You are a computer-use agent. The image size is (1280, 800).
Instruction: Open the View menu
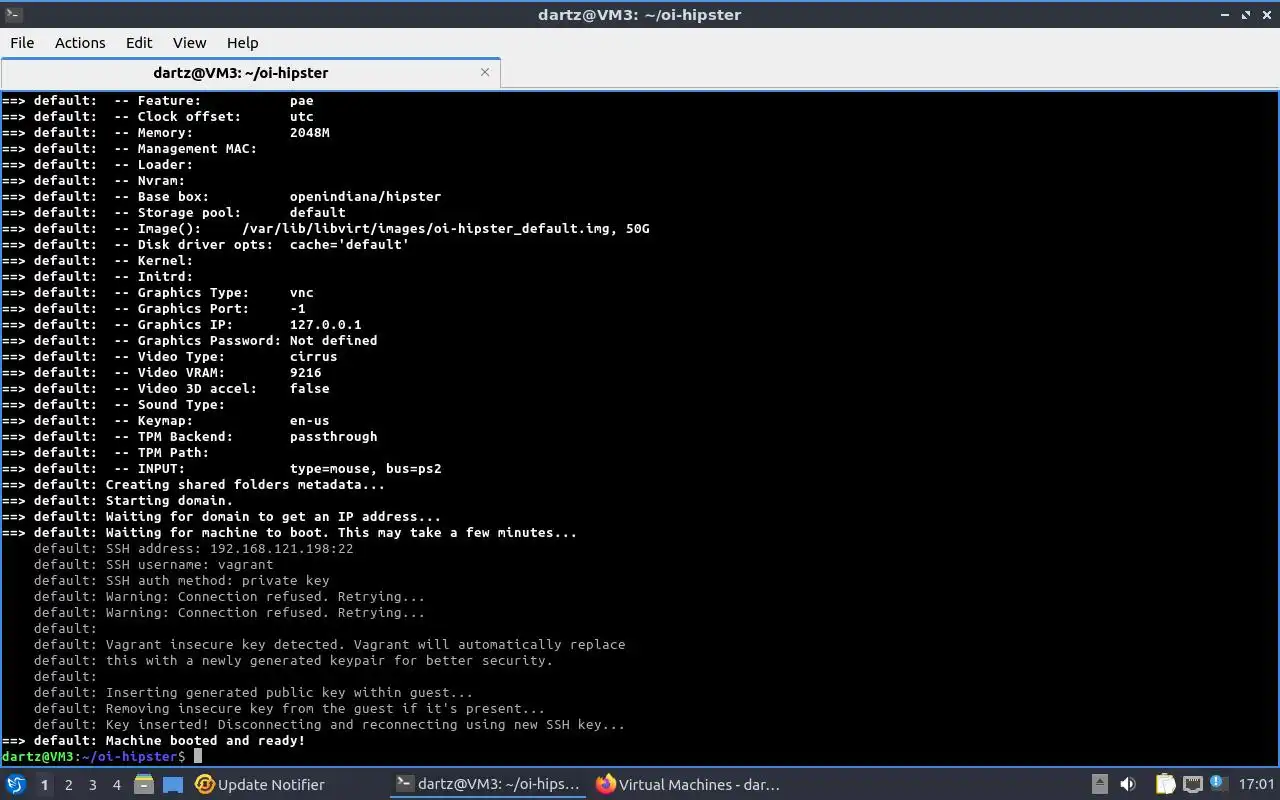click(x=189, y=42)
